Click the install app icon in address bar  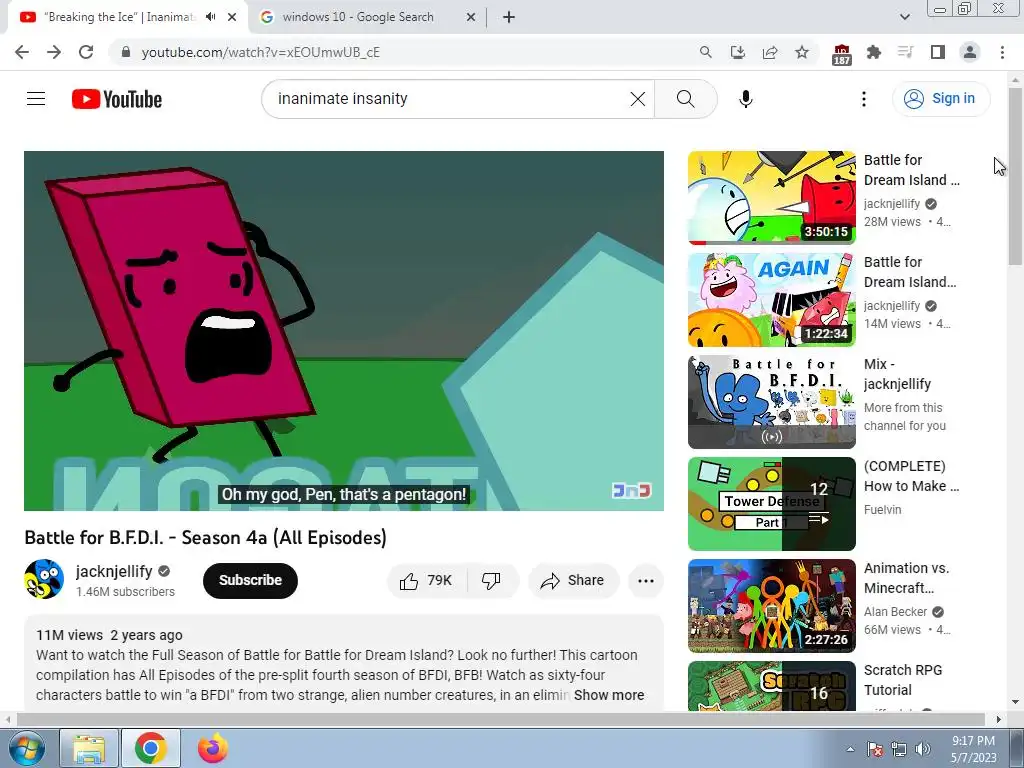point(738,52)
